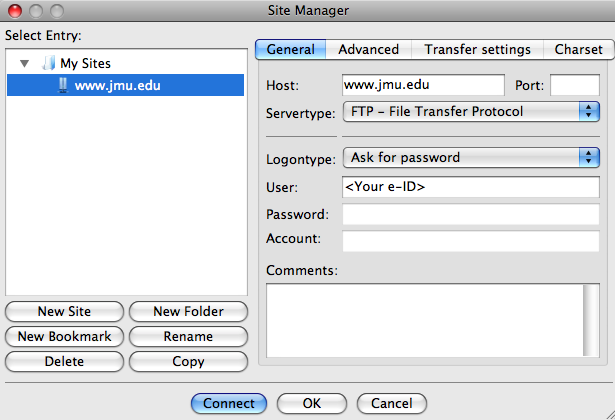The height and width of the screenshot is (420, 615).
Task: Create a New Folder
Action: pos(188,311)
